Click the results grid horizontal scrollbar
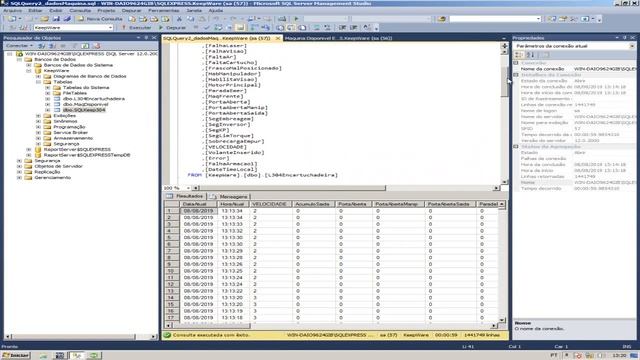 (331, 326)
